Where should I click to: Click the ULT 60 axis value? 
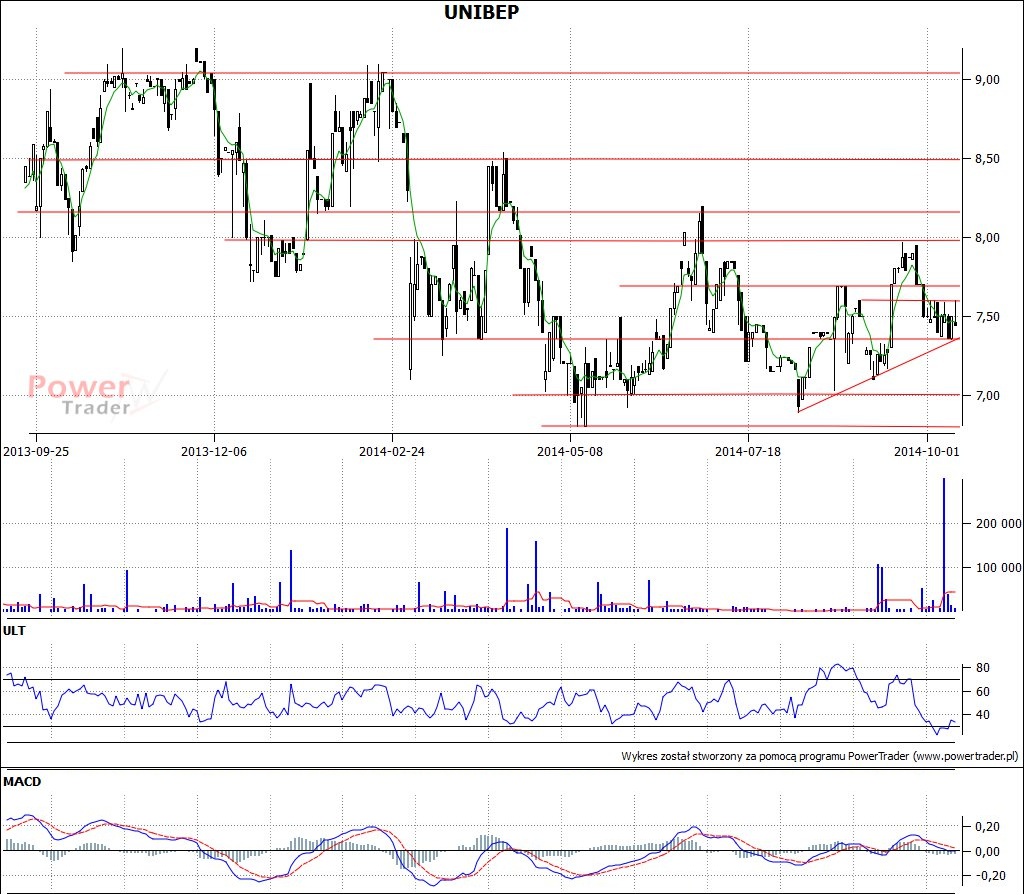point(982,691)
